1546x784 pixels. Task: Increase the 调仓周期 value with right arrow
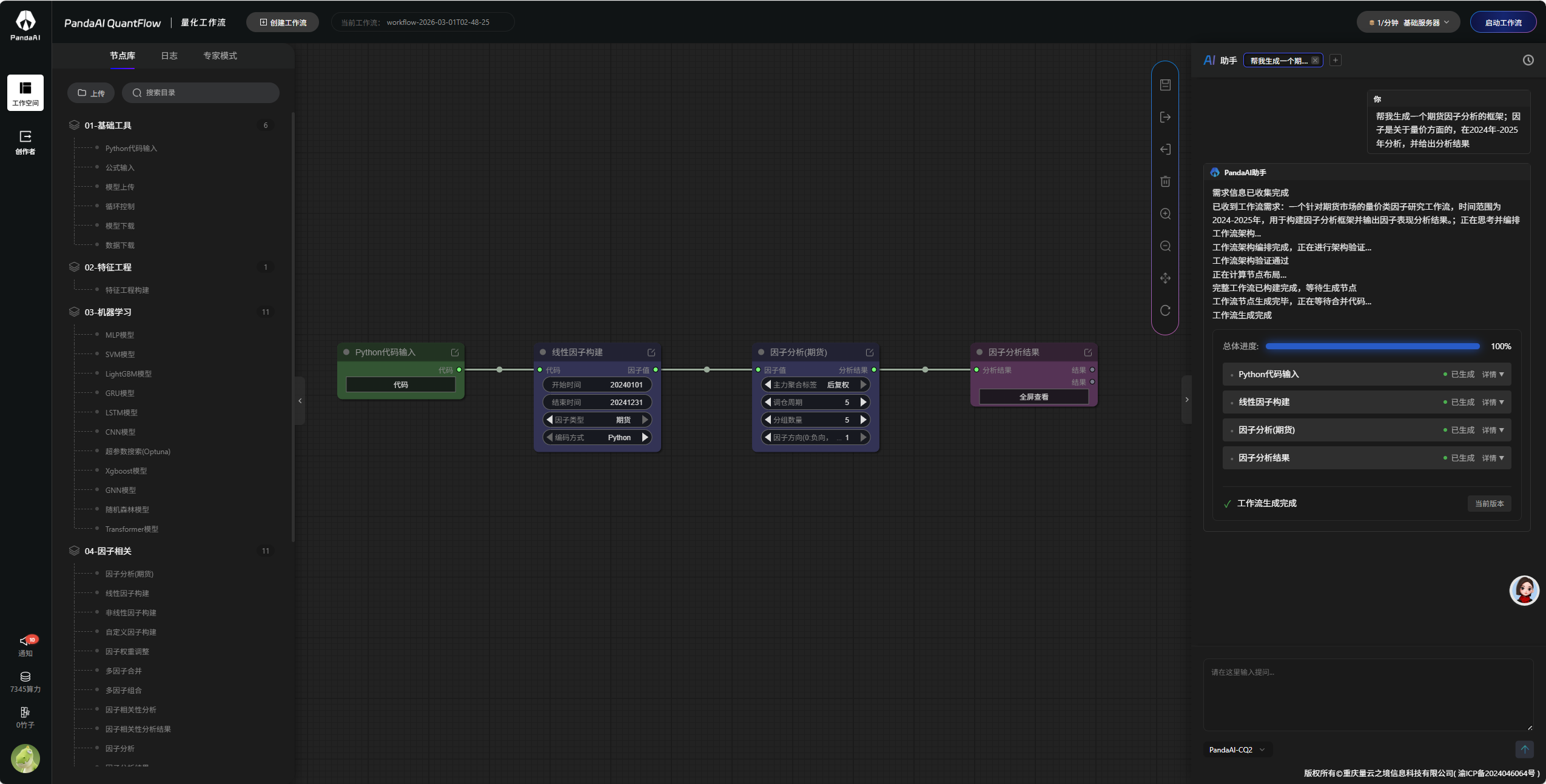863,402
